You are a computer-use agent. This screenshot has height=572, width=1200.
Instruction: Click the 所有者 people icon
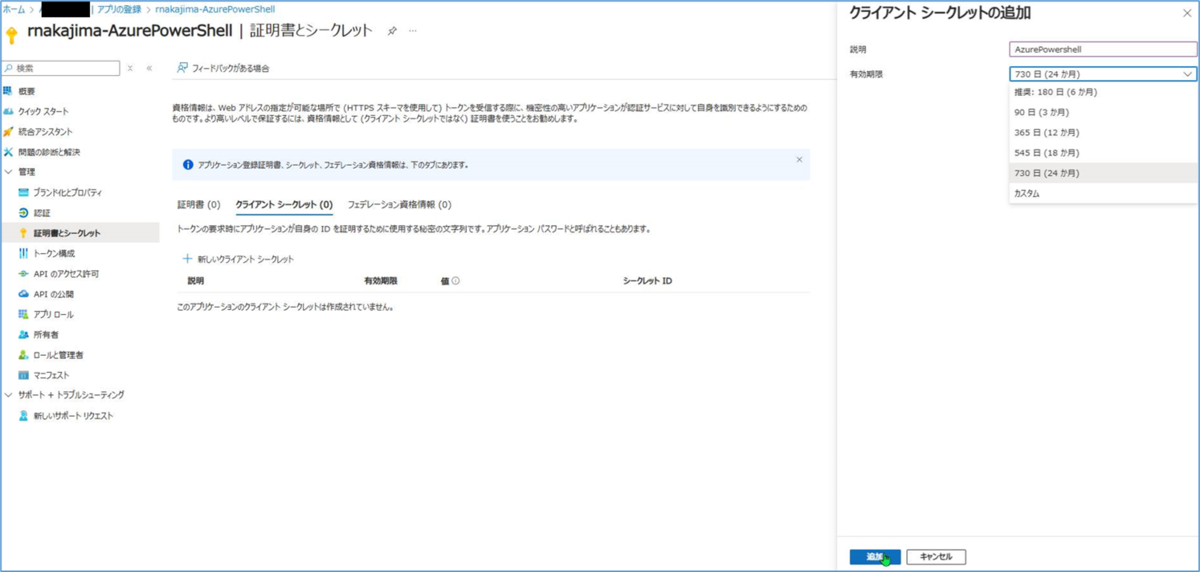tap(24, 335)
